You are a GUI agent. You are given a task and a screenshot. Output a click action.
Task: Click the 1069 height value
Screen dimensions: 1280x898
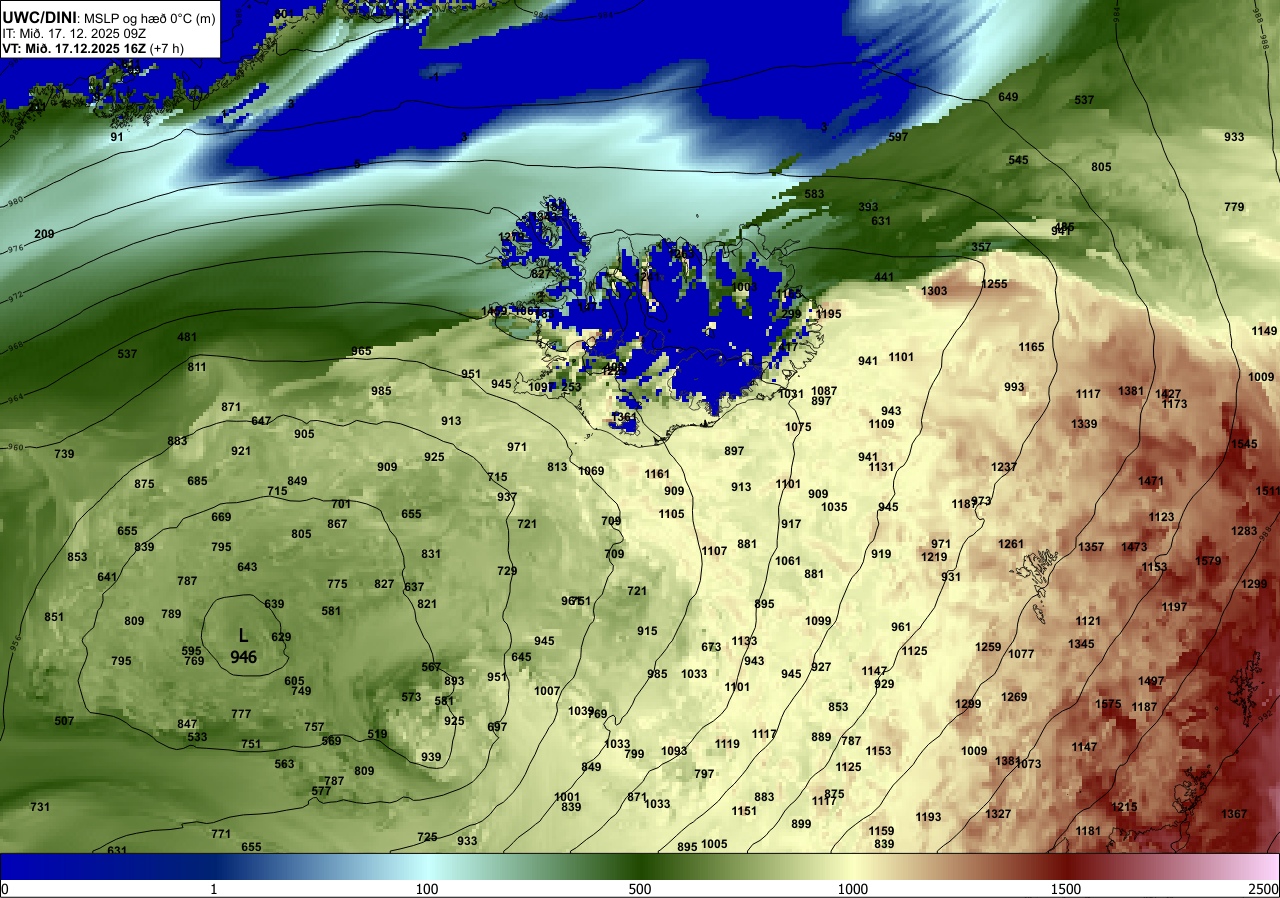click(x=591, y=471)
